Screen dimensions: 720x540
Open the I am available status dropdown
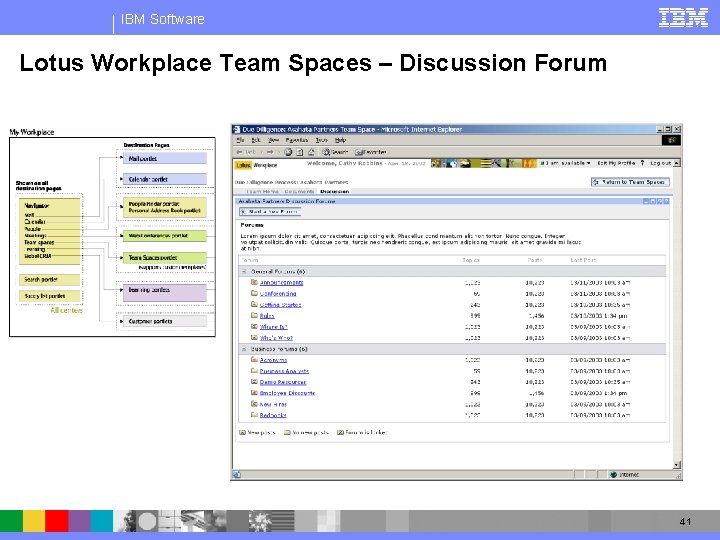point(565,163)
